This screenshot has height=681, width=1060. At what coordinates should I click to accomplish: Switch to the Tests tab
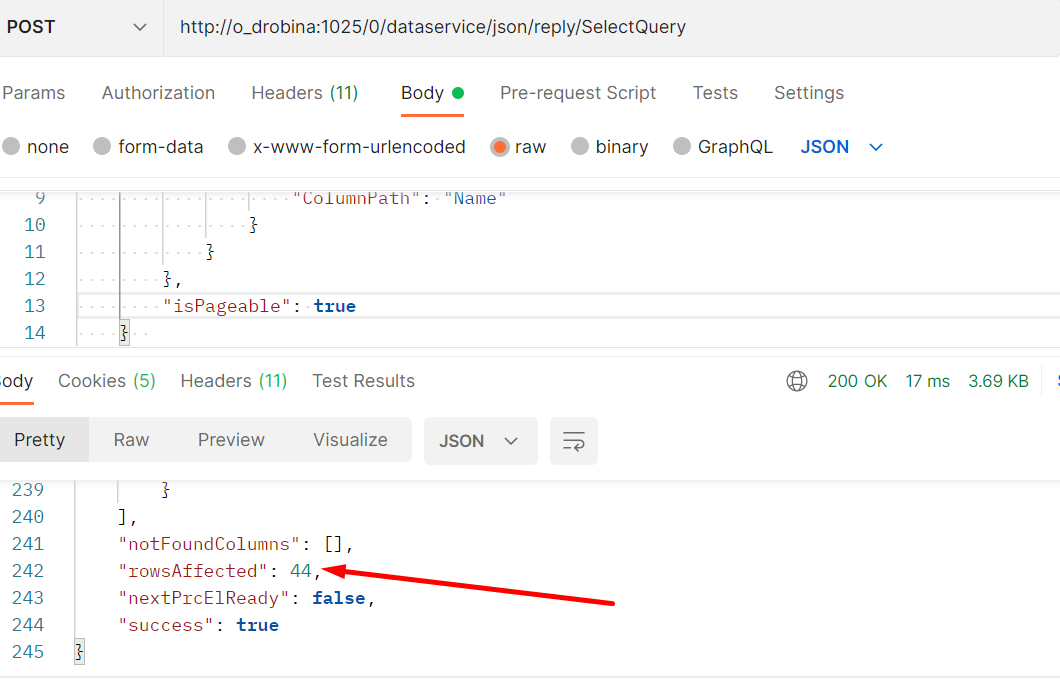tap(715, 92)
